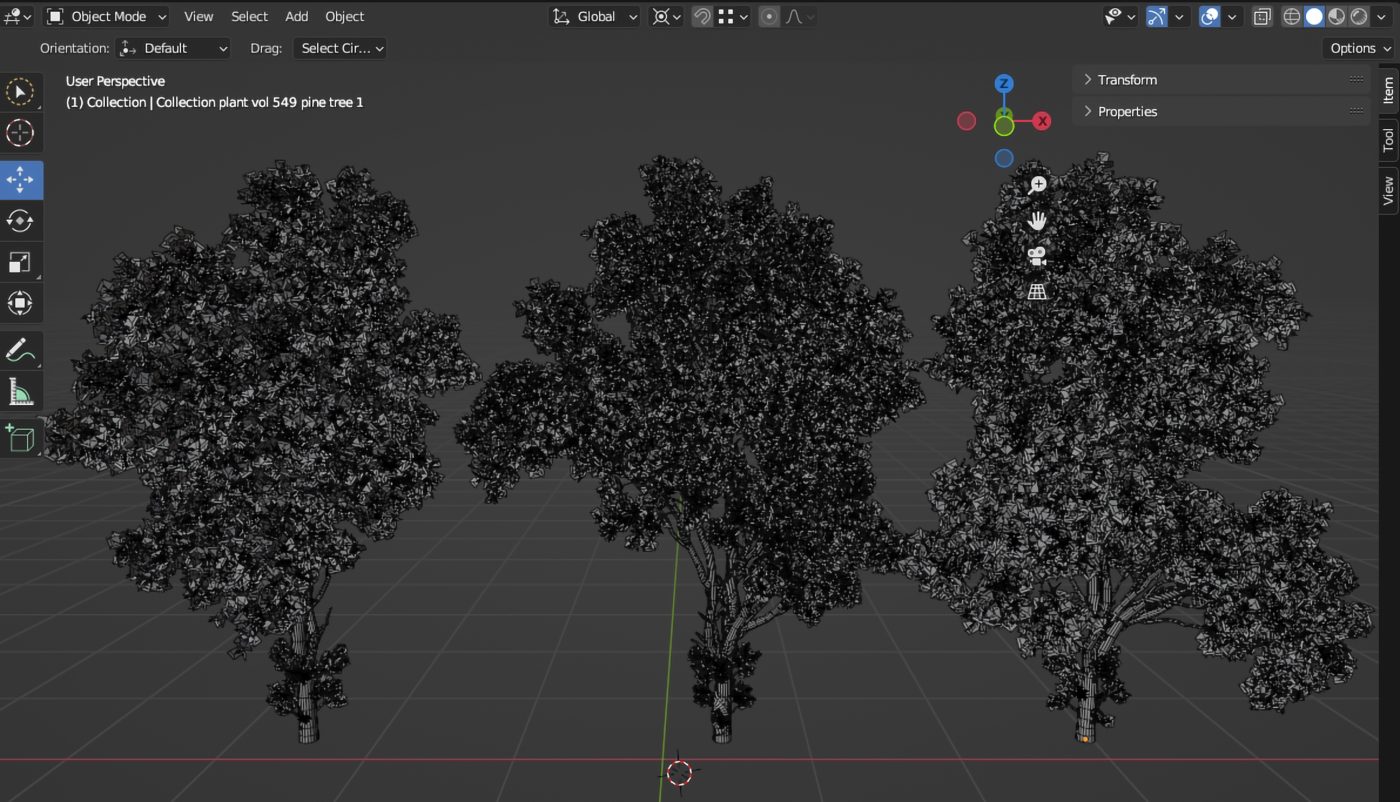The height and width of the screenshot is (802, 1400).
Task: Click the pan hand viewport icon
Action: coord(1038,220)
